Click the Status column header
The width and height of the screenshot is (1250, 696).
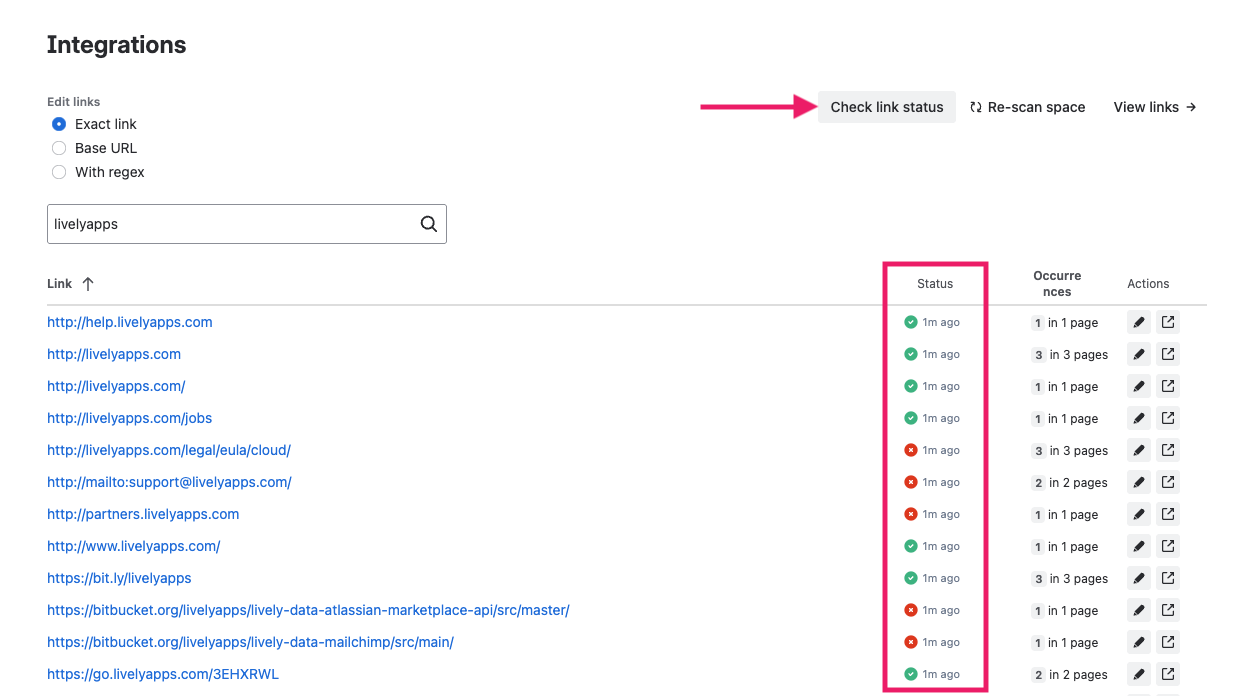[935, 284]
